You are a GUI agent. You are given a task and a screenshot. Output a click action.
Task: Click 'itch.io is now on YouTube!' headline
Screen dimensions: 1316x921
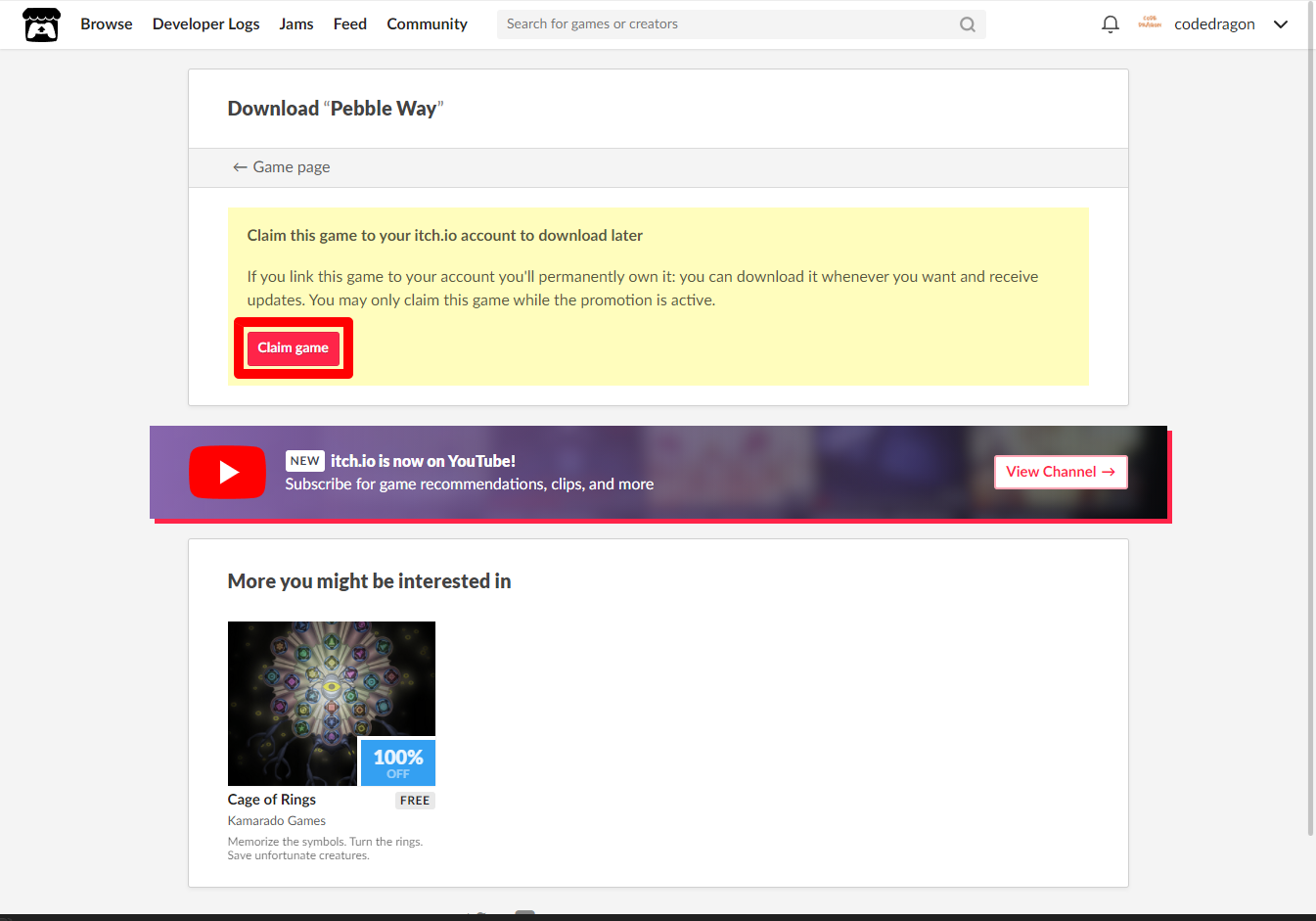coord(423,461)
